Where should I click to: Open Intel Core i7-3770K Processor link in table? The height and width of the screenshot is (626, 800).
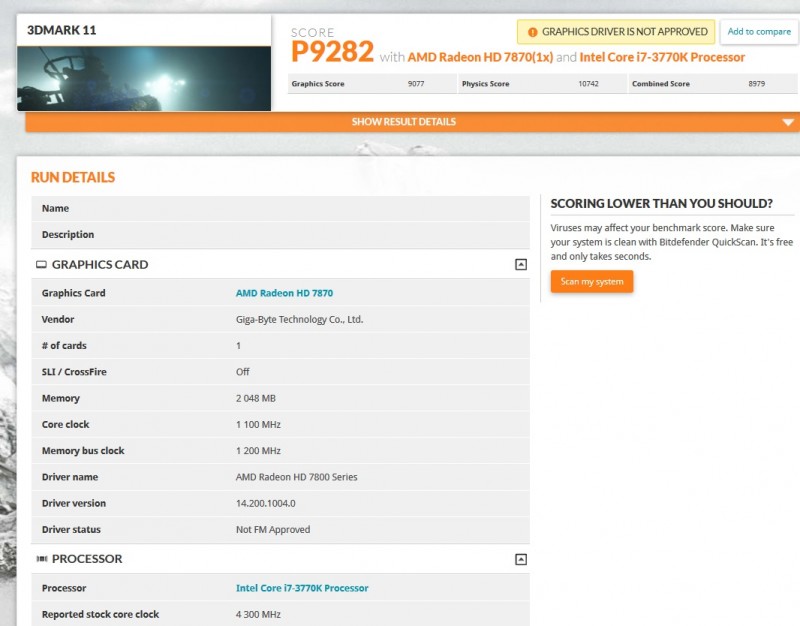point(302,588)
